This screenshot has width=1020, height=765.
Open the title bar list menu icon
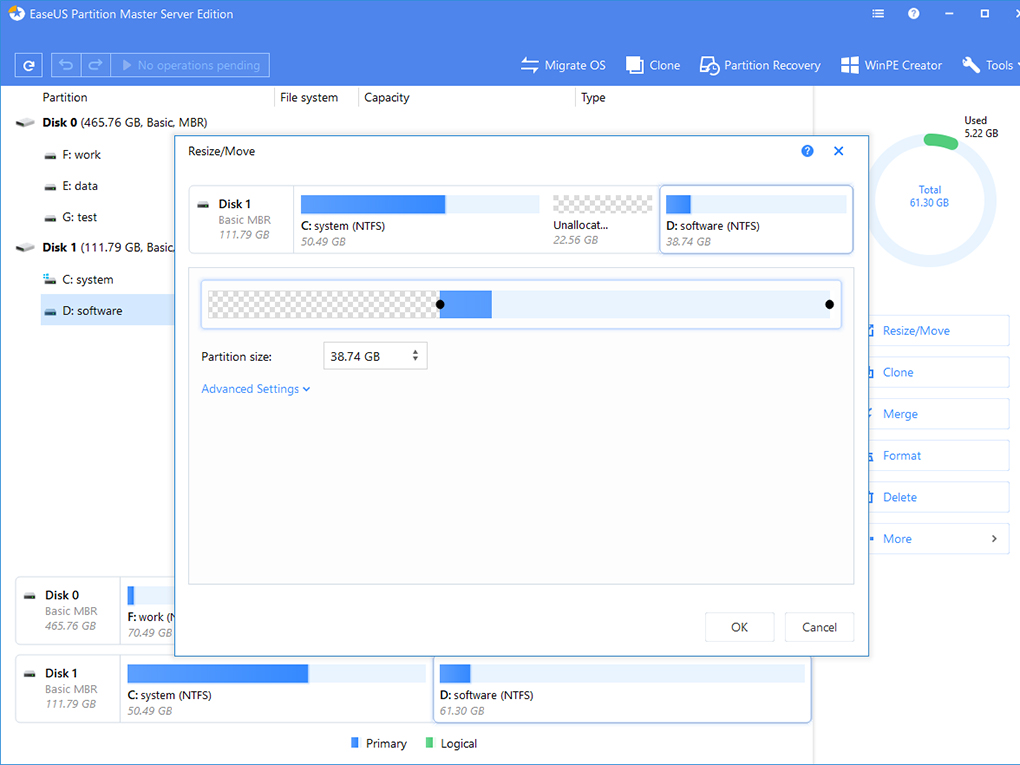[878, 14]
